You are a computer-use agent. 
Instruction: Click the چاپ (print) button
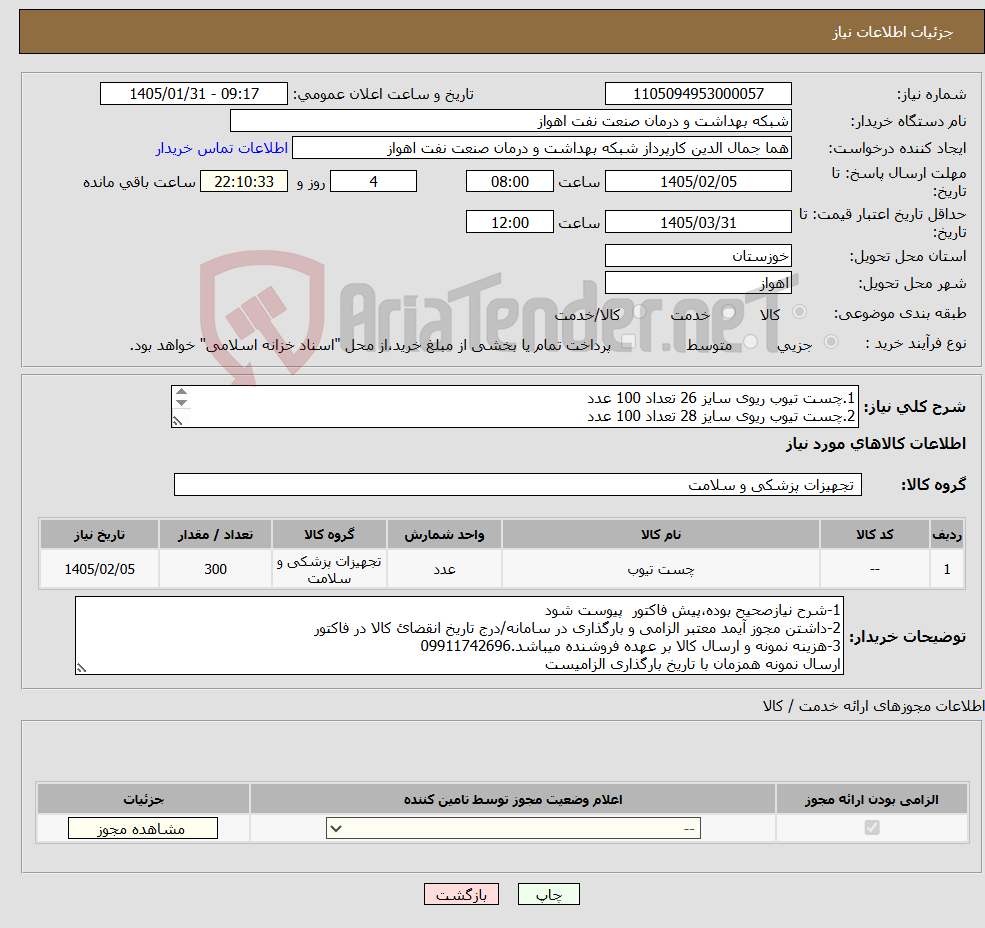[x=548, y=895]
